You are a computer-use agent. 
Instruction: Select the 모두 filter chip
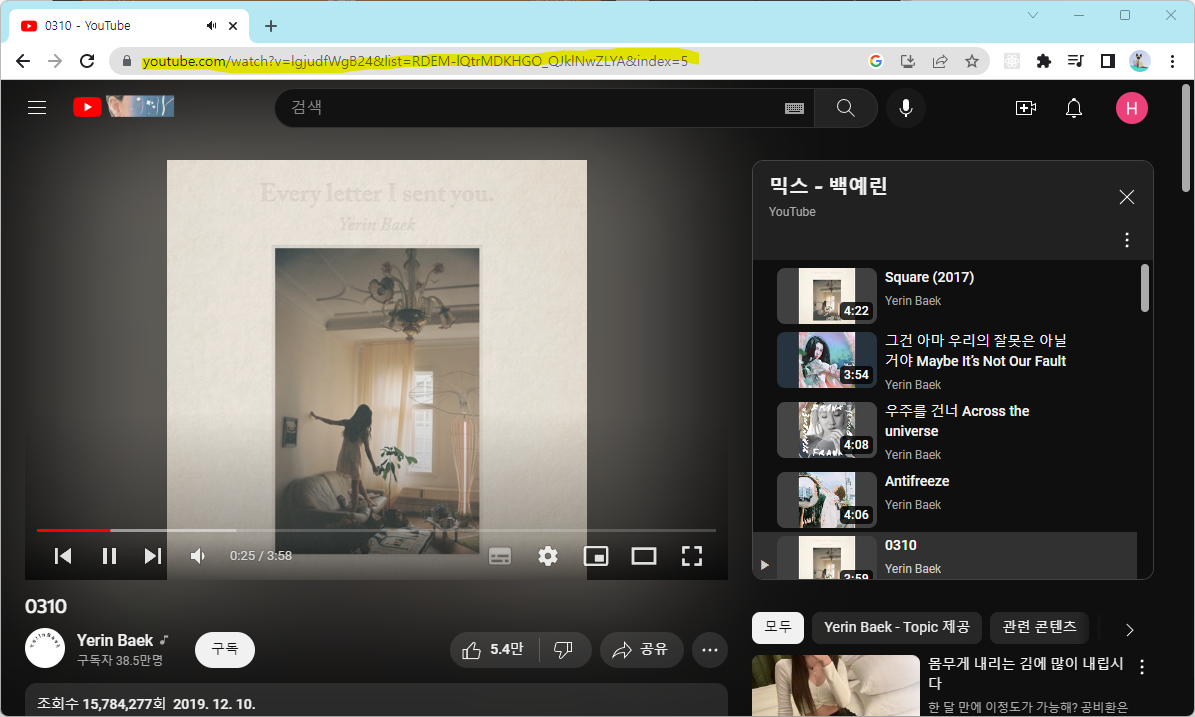tap(777, 627)
